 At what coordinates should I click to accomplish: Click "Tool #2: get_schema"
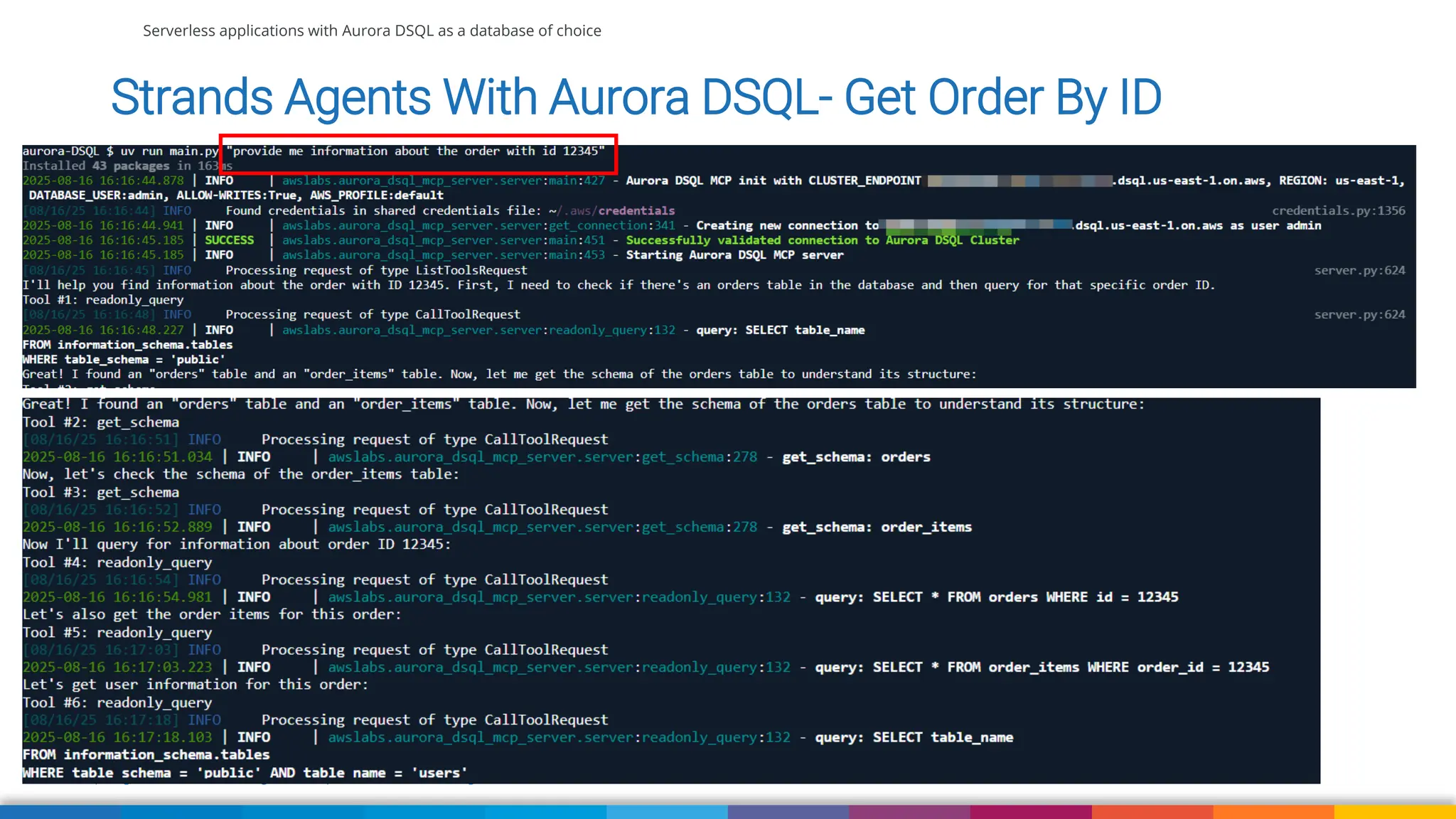tap(100, 422)
